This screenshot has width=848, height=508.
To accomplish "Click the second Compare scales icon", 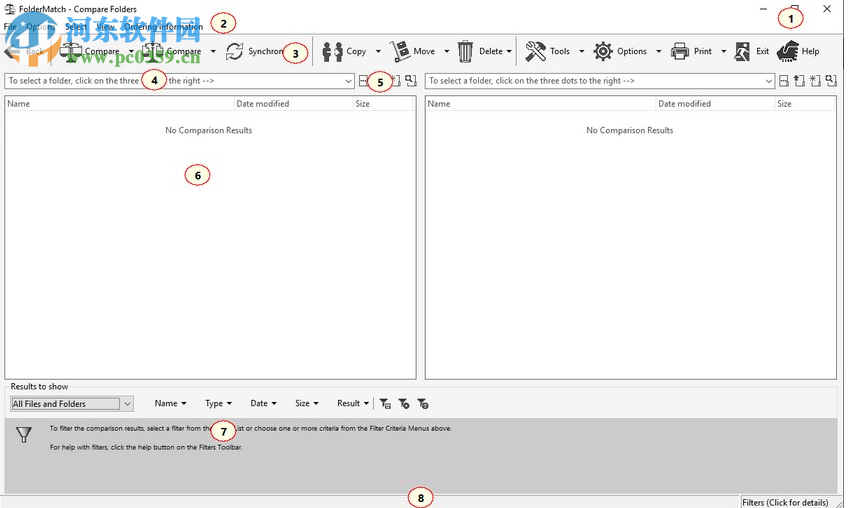I will (153, 51).
